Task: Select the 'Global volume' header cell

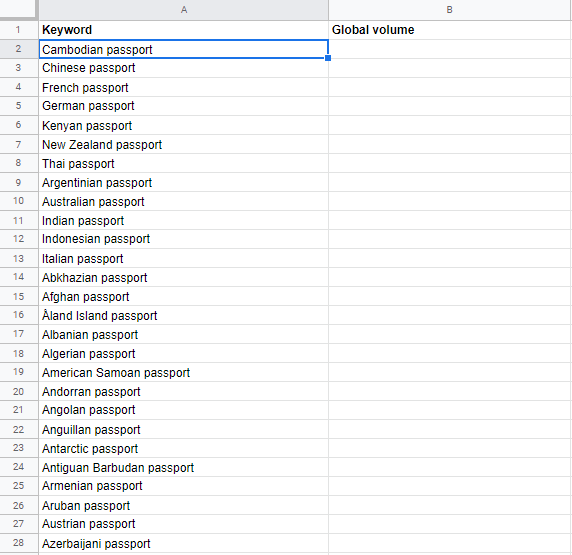Action: coord(450,30)
